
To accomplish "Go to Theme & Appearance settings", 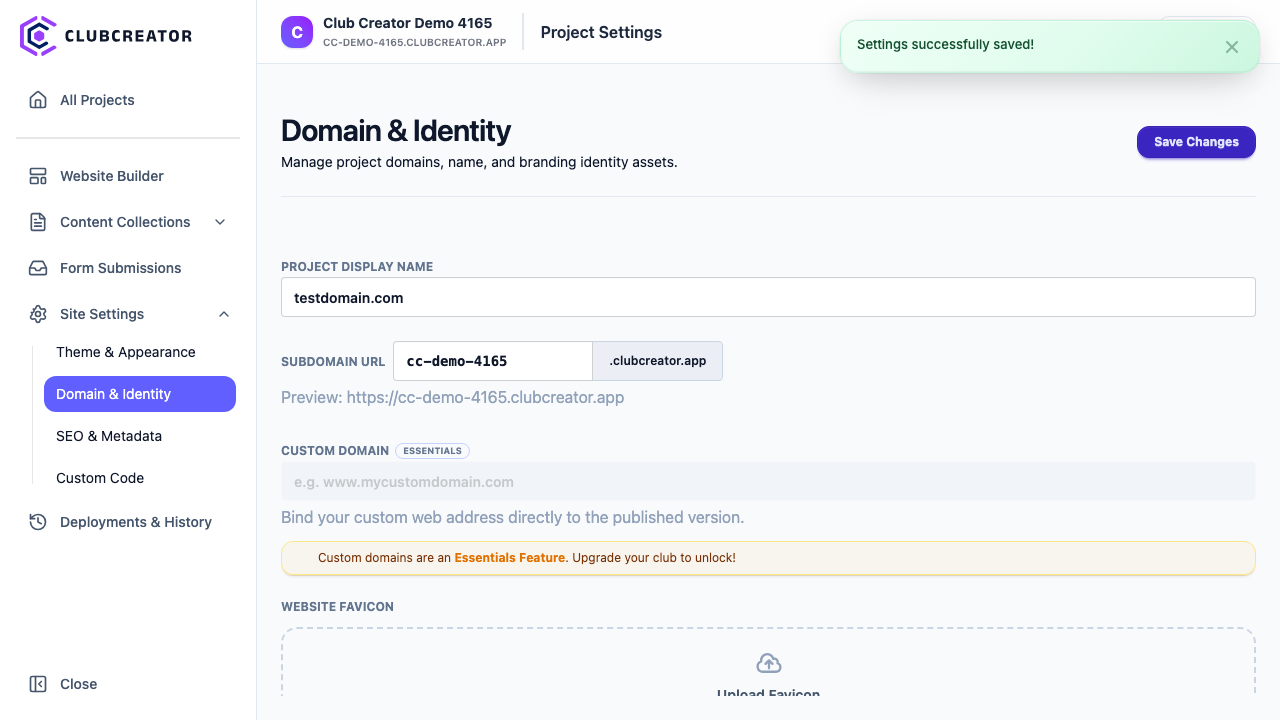I will pyautogui.click(x=140, y=352).
